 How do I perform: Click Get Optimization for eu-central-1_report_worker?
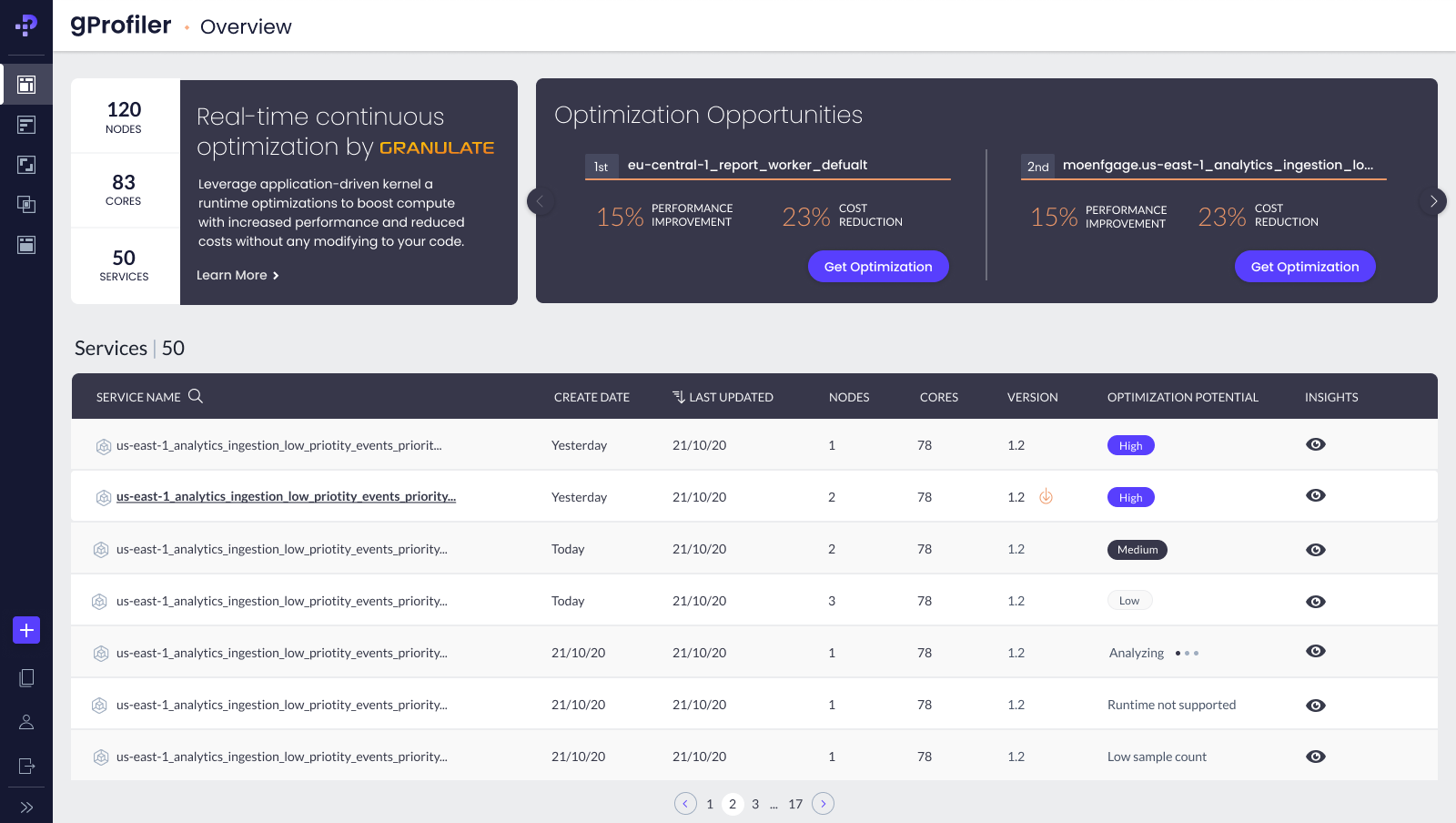tap(878, 267)
